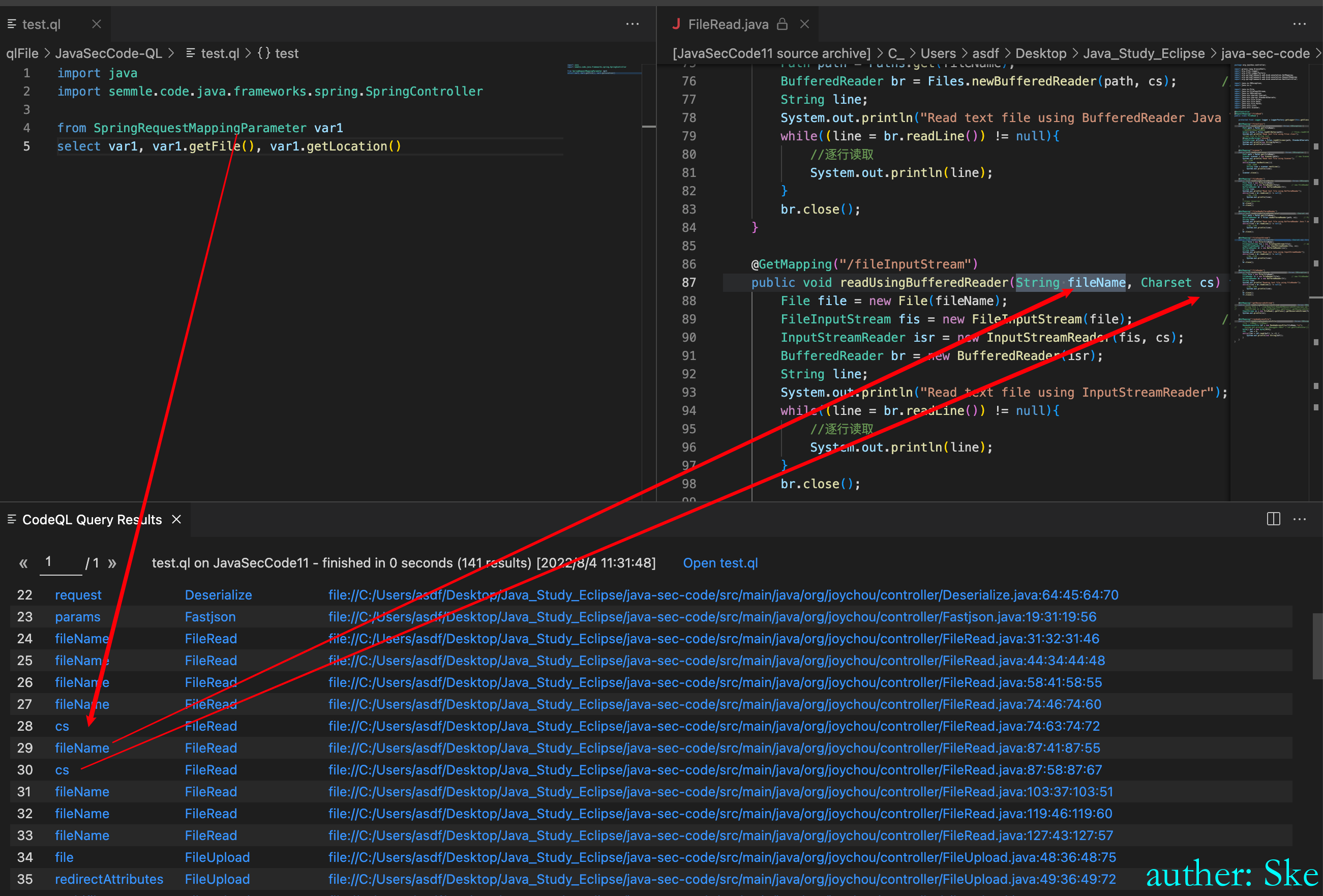
Task: Open FileRead.java:31:32:31:46 location link
Action: coord(713,639)
